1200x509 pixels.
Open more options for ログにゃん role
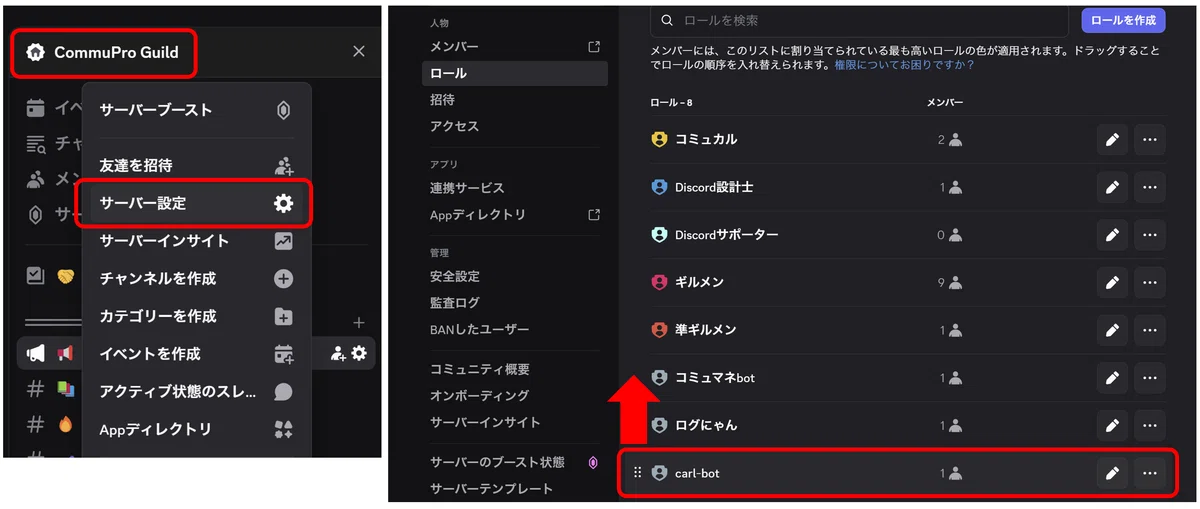(1149, 425)
